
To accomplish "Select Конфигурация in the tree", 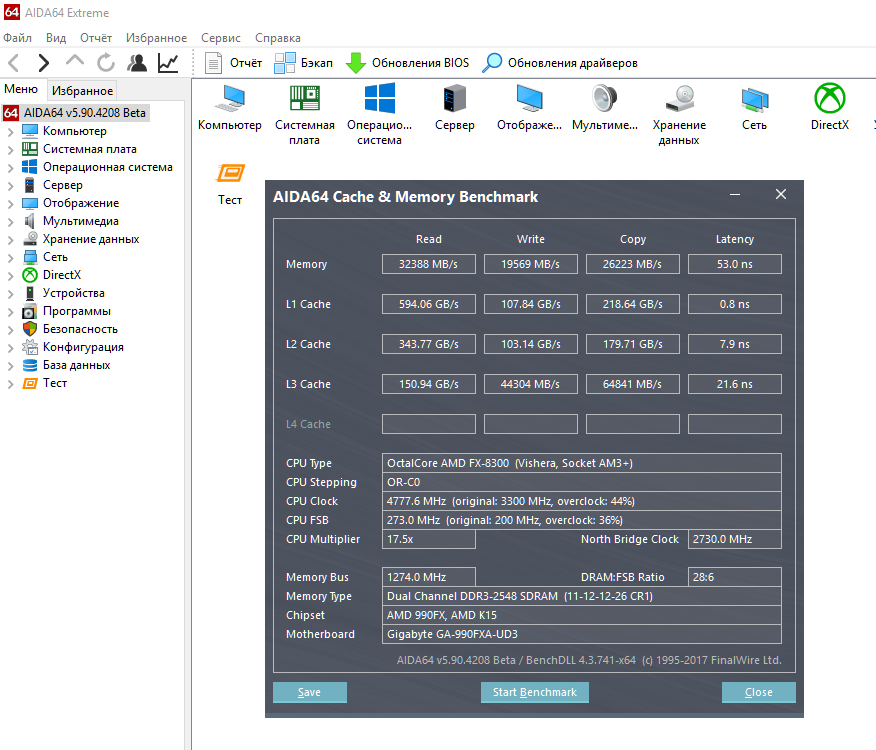I will tap(83, 347).
